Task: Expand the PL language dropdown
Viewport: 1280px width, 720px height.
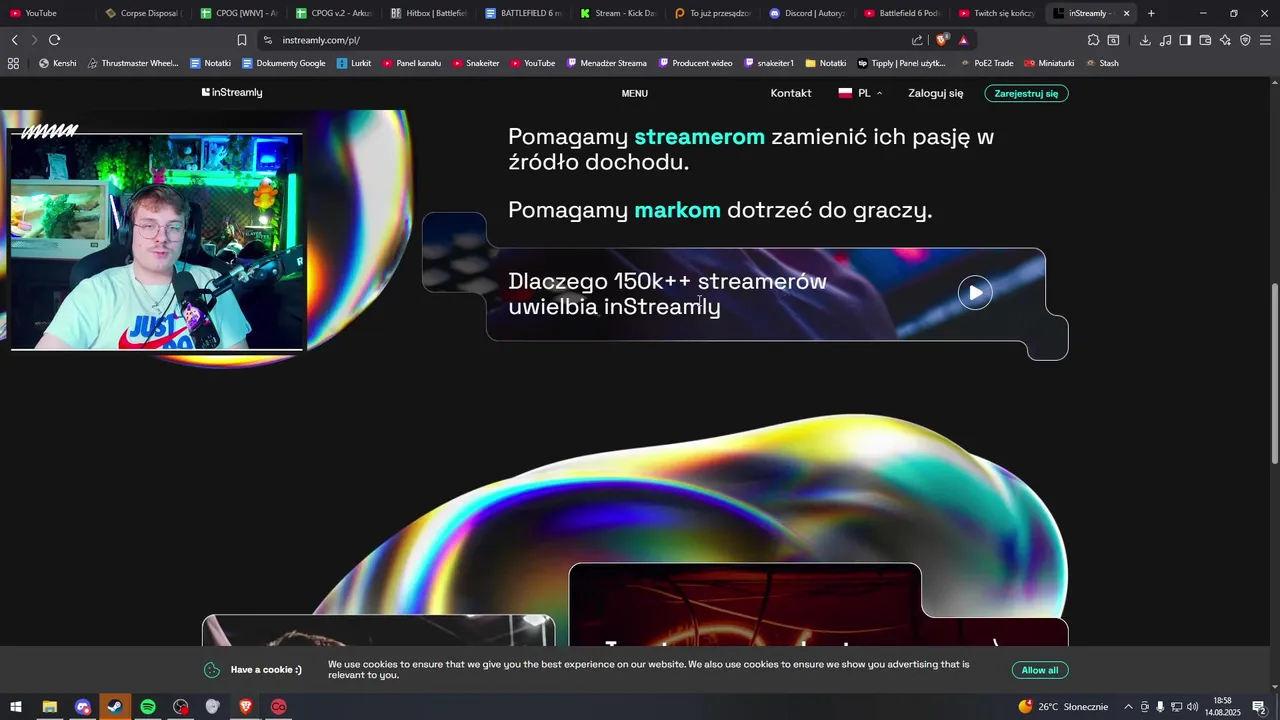Action: tap(860, 93)
